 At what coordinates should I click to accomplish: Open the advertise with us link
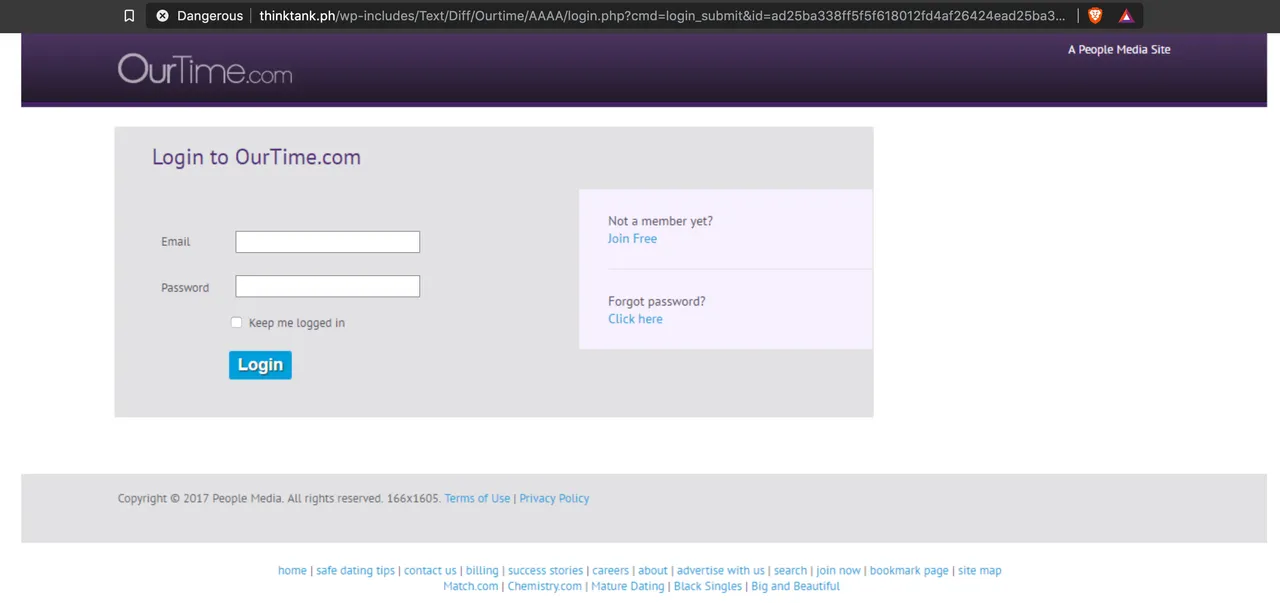(x=721, y=571)
